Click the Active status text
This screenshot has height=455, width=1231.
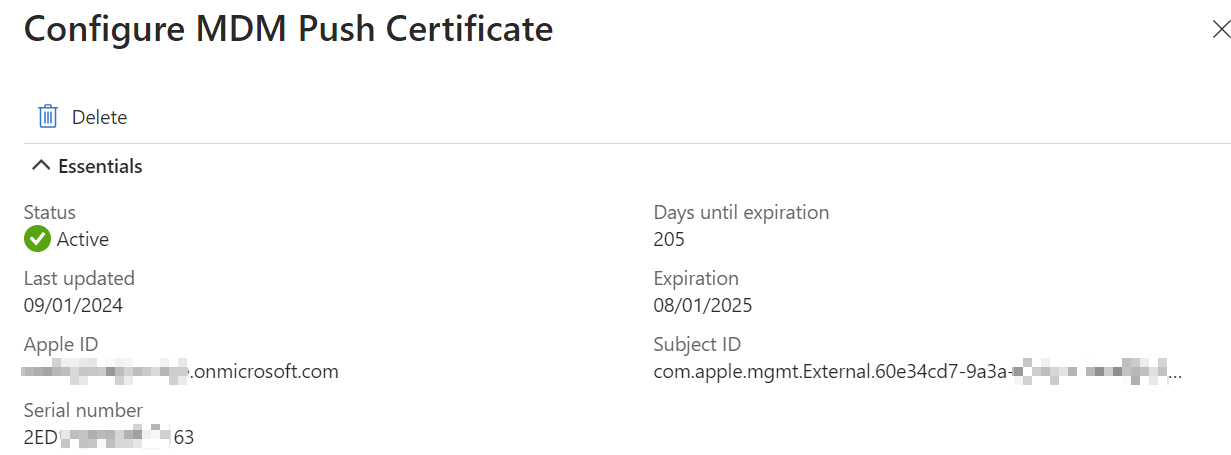tap(83, 239)
